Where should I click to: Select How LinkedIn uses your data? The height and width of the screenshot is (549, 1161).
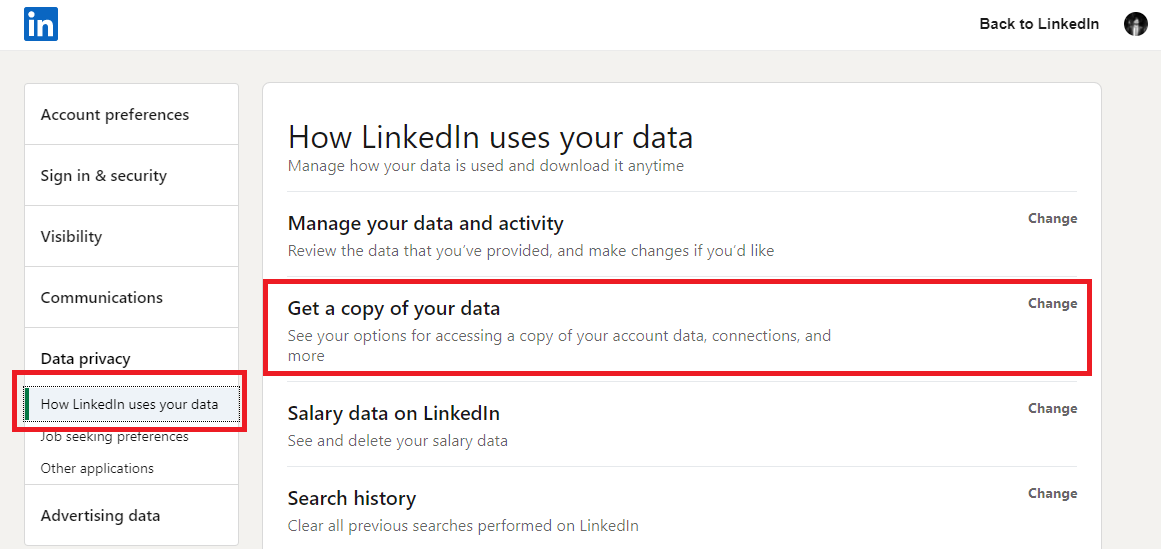pos(130,404)
